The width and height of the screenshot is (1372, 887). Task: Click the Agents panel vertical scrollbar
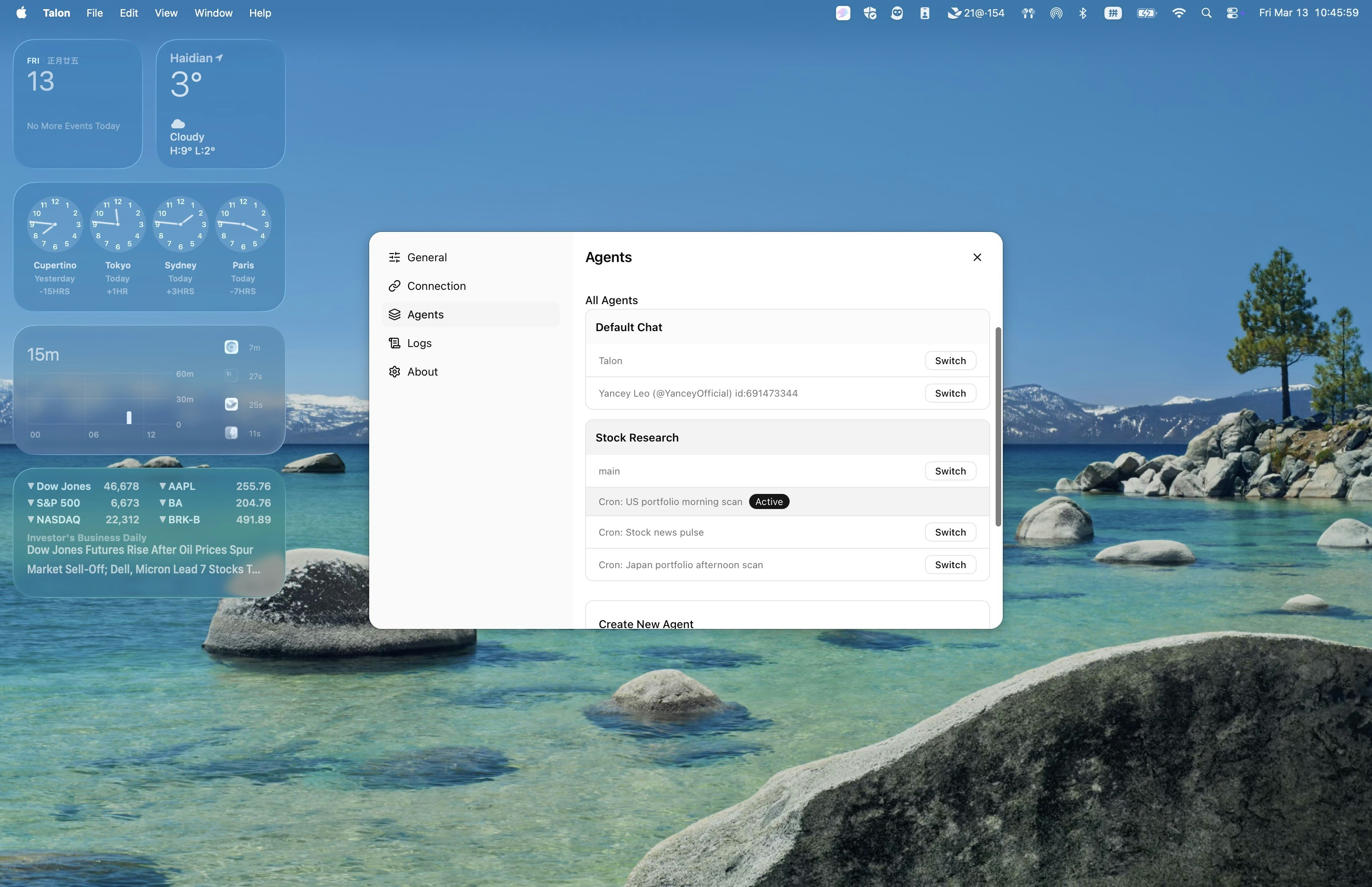pyautogui.click(x=998, y=426)
